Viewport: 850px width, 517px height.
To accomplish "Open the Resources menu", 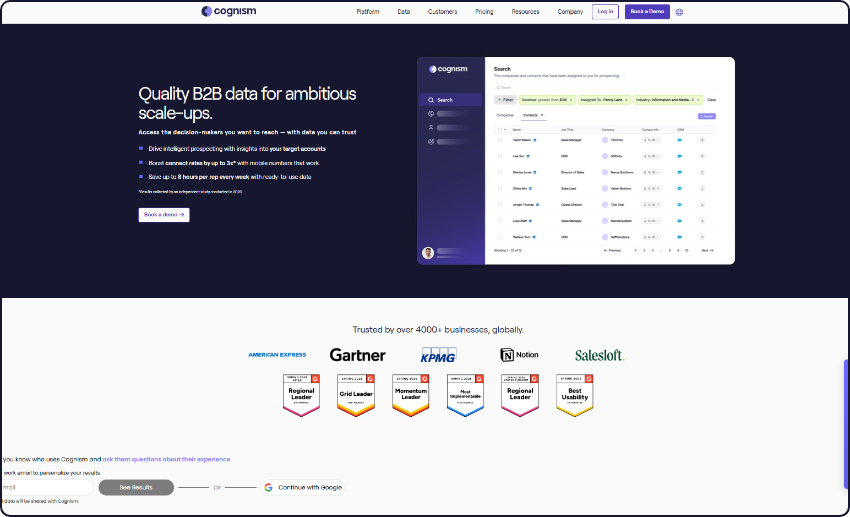I will [525, 11].
